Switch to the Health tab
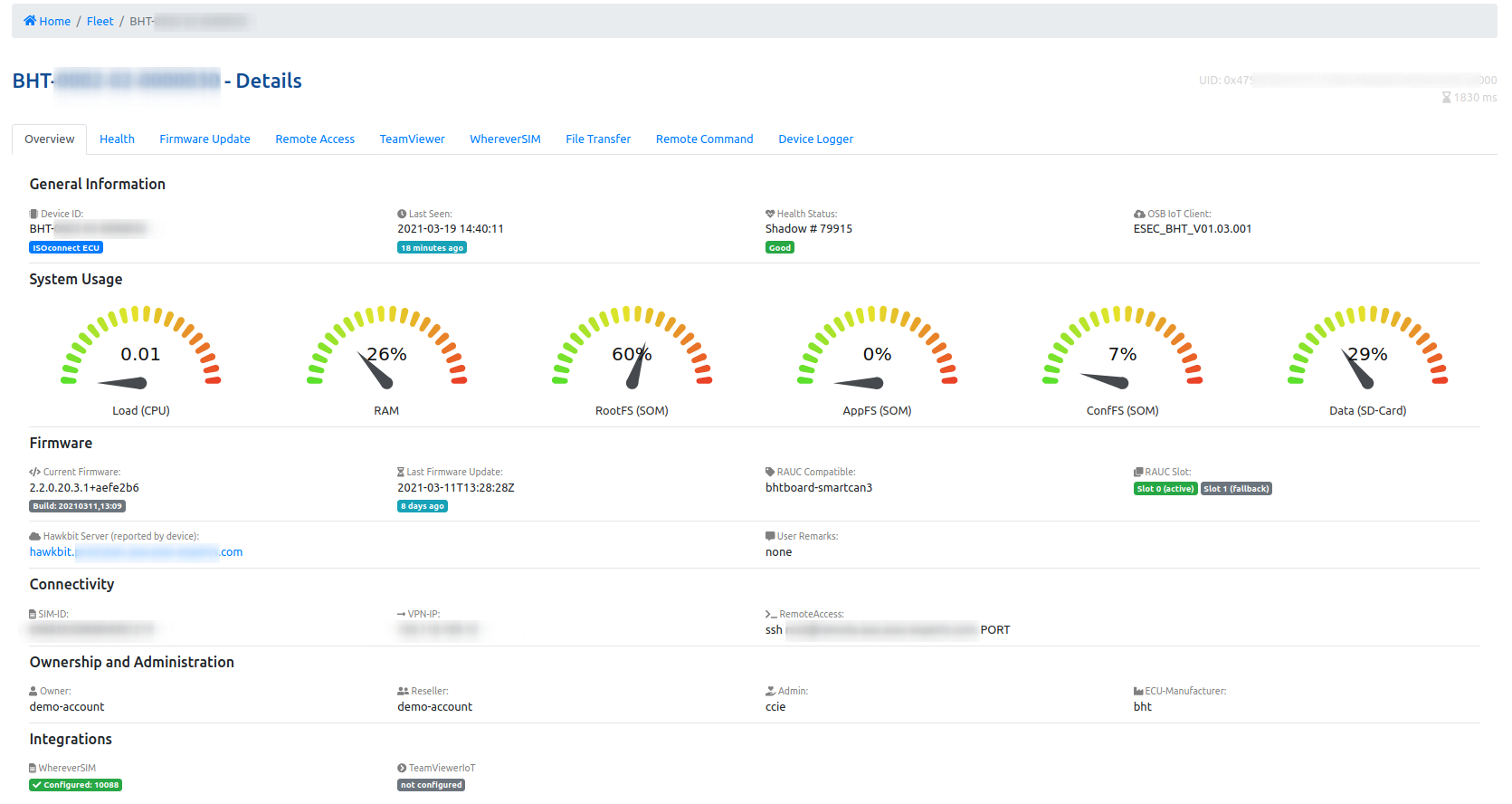 click(117, 139)
